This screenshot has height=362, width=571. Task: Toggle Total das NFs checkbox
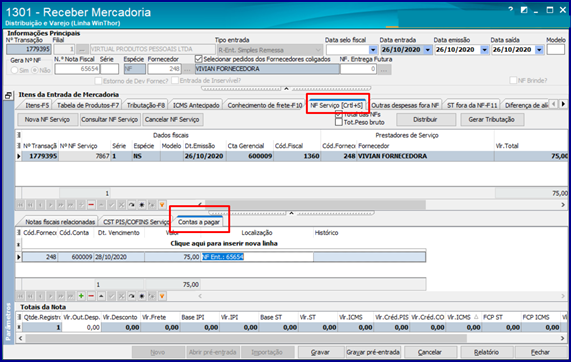[339, 114]
